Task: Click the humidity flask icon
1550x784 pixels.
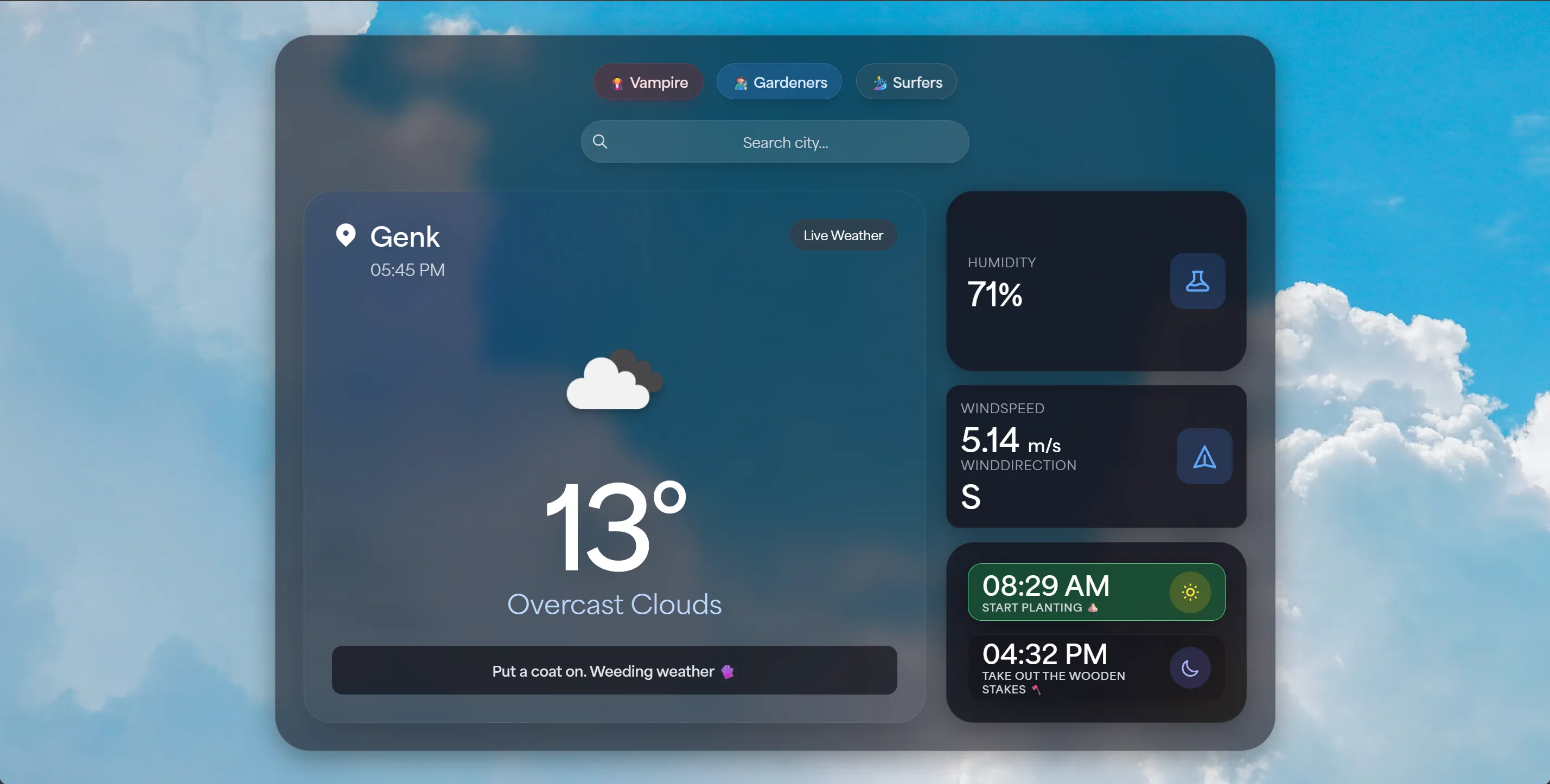Action: [1197, 281]
